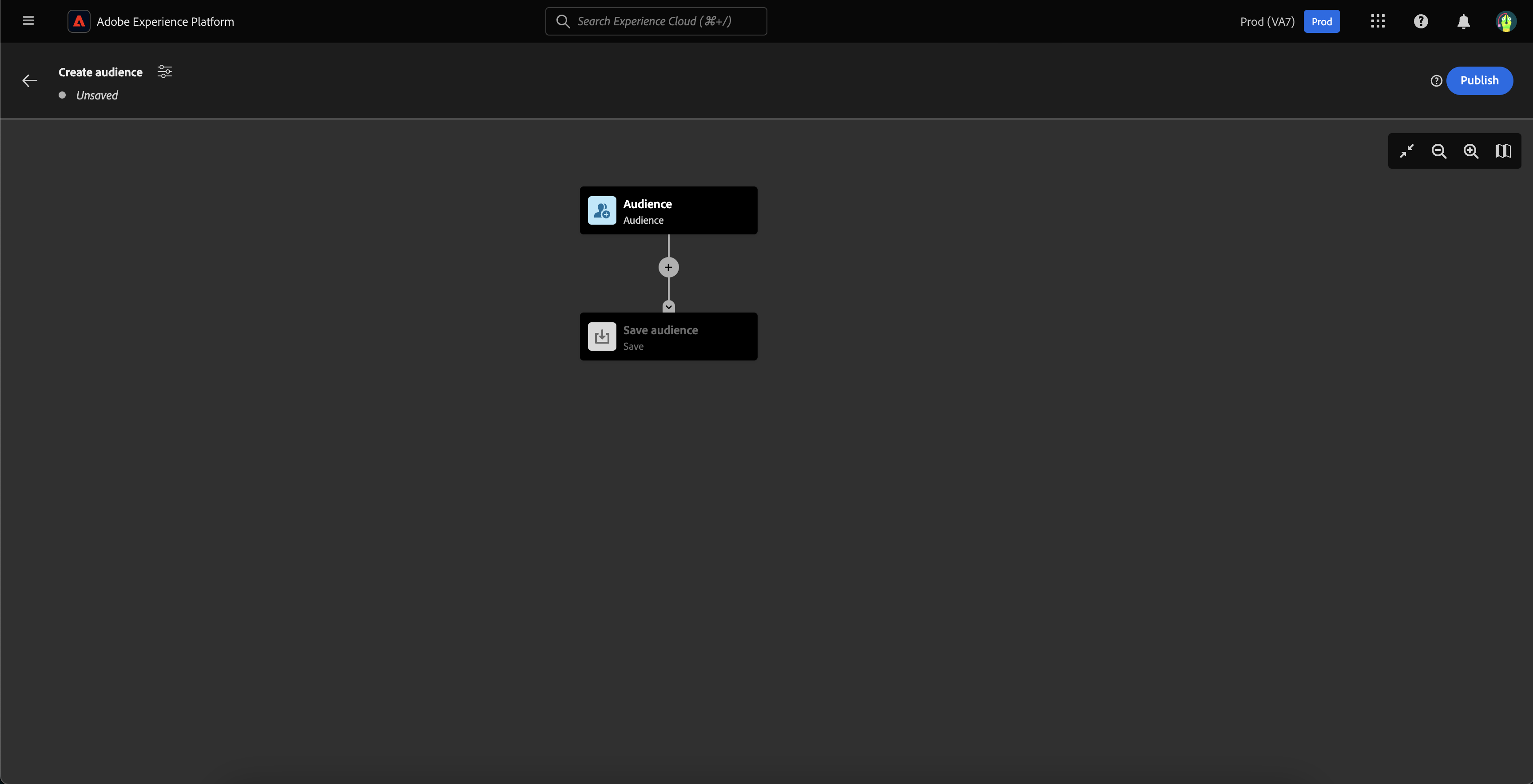Screen dimensions: 1533x784
Task: Select the Save audience node
Action: point(668,337)
